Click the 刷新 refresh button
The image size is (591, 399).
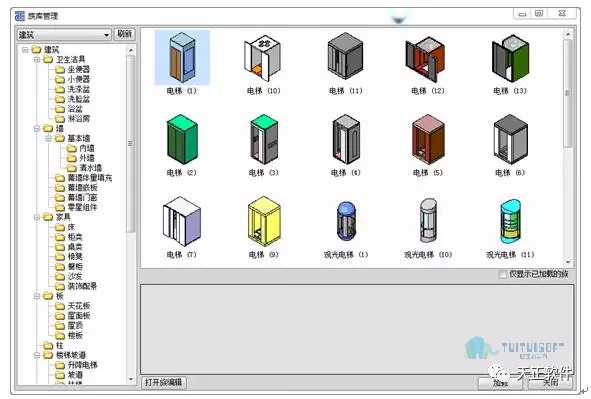124,34
